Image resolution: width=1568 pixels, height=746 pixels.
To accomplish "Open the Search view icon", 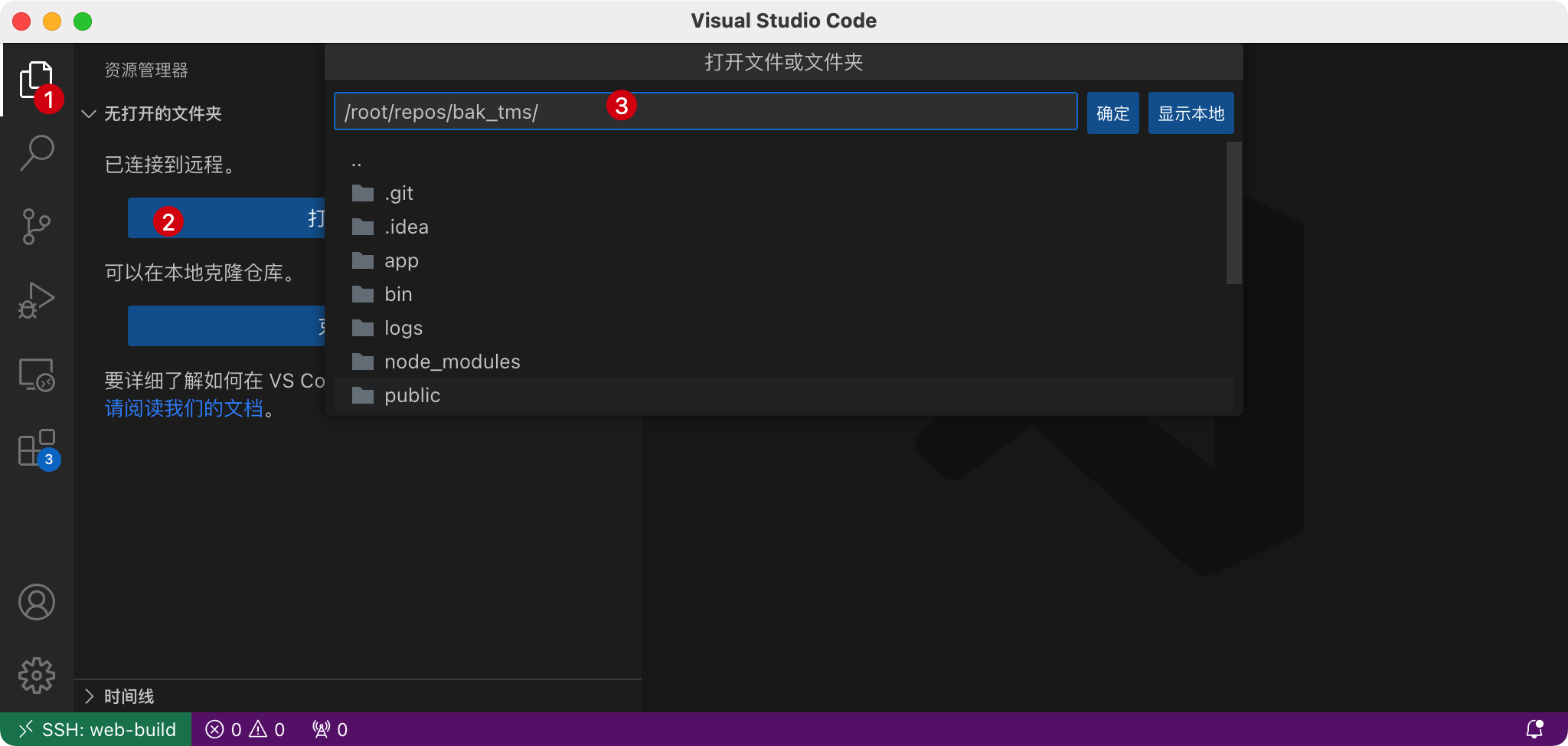I will [36, 153].
